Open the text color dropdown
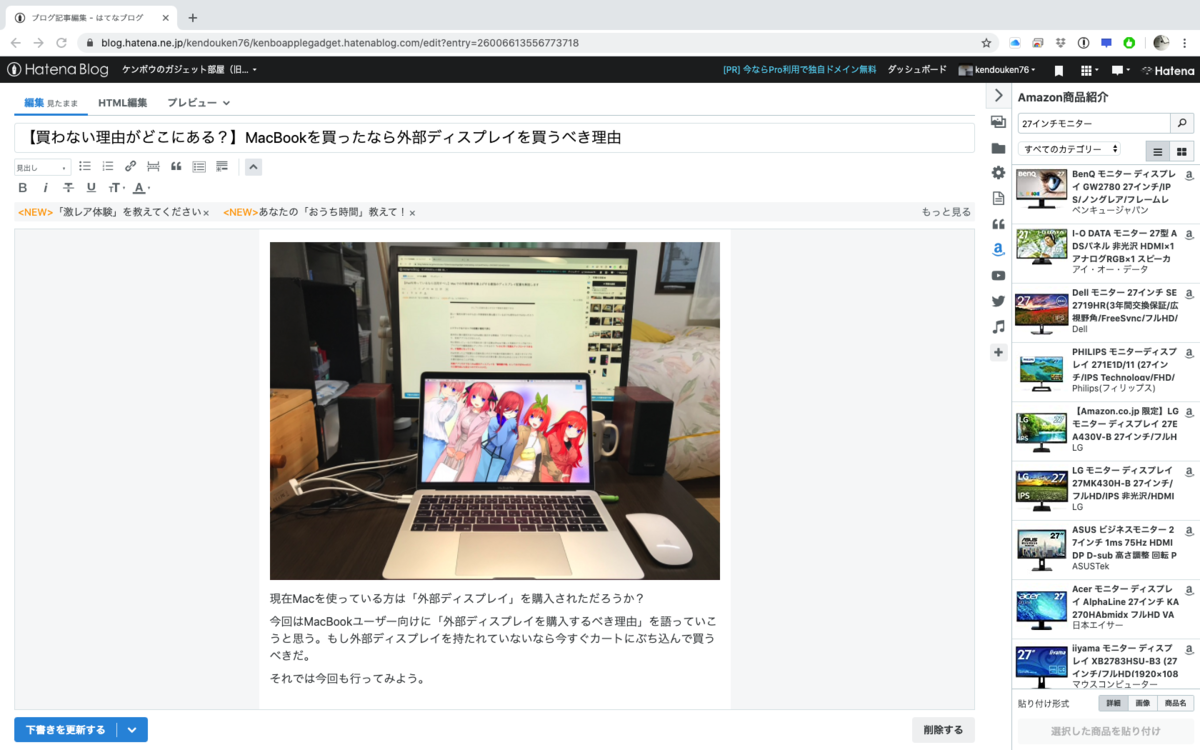The image size is (1200, 750). tap(141, 188)
